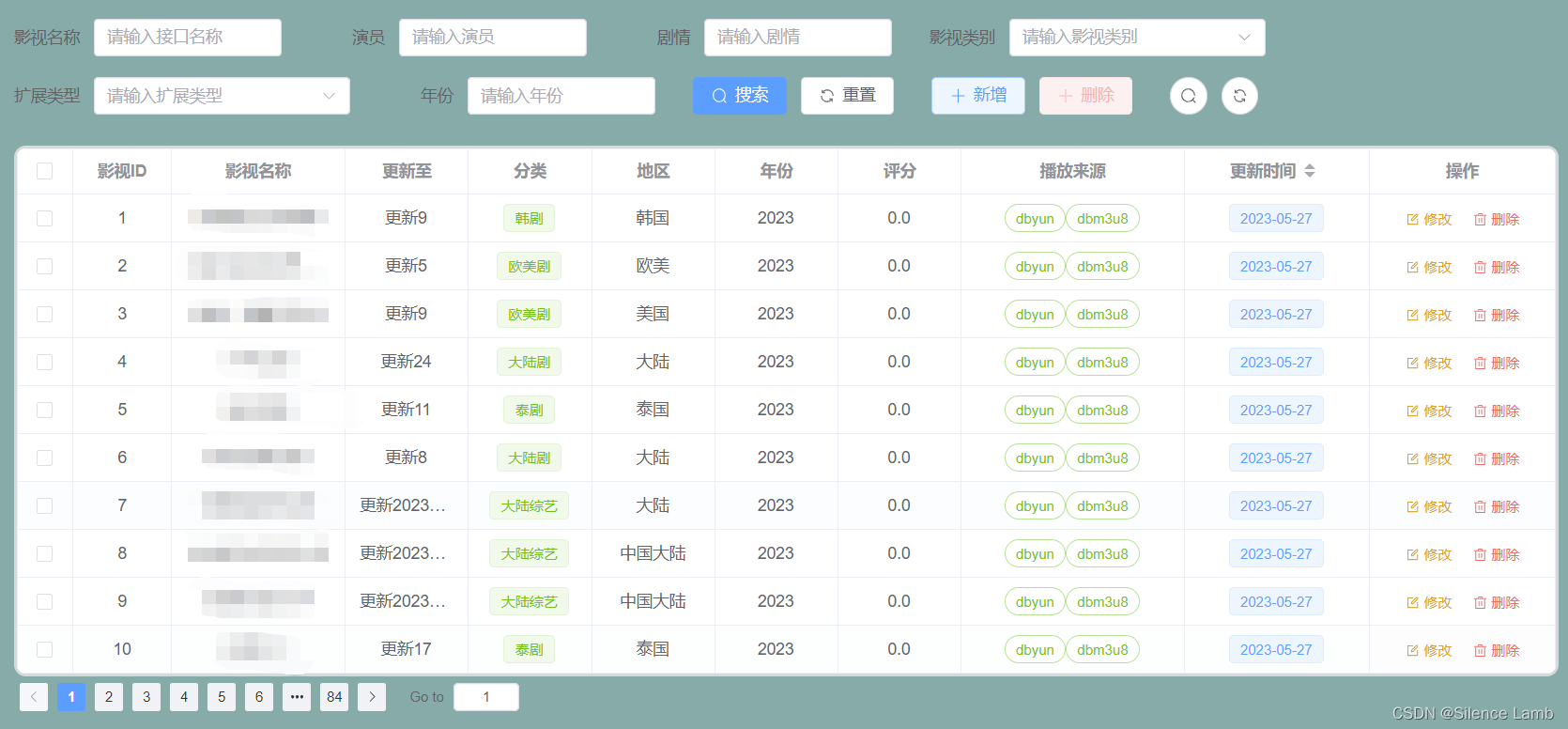This screenshot has width=1568, height=729.
Task: Select current page 1 button
Action: click(71, 696)
